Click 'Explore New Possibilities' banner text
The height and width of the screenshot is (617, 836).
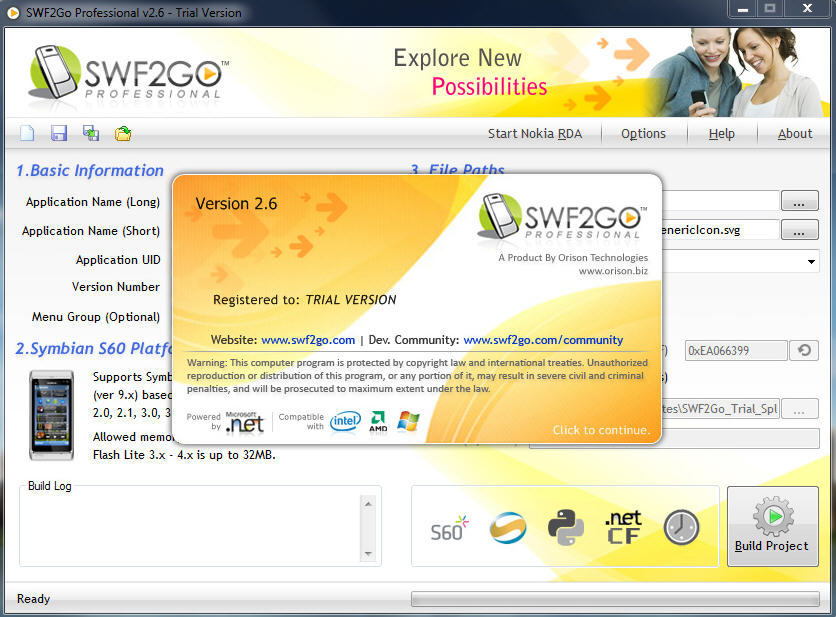pyautogui.click(x=470, y=72)
